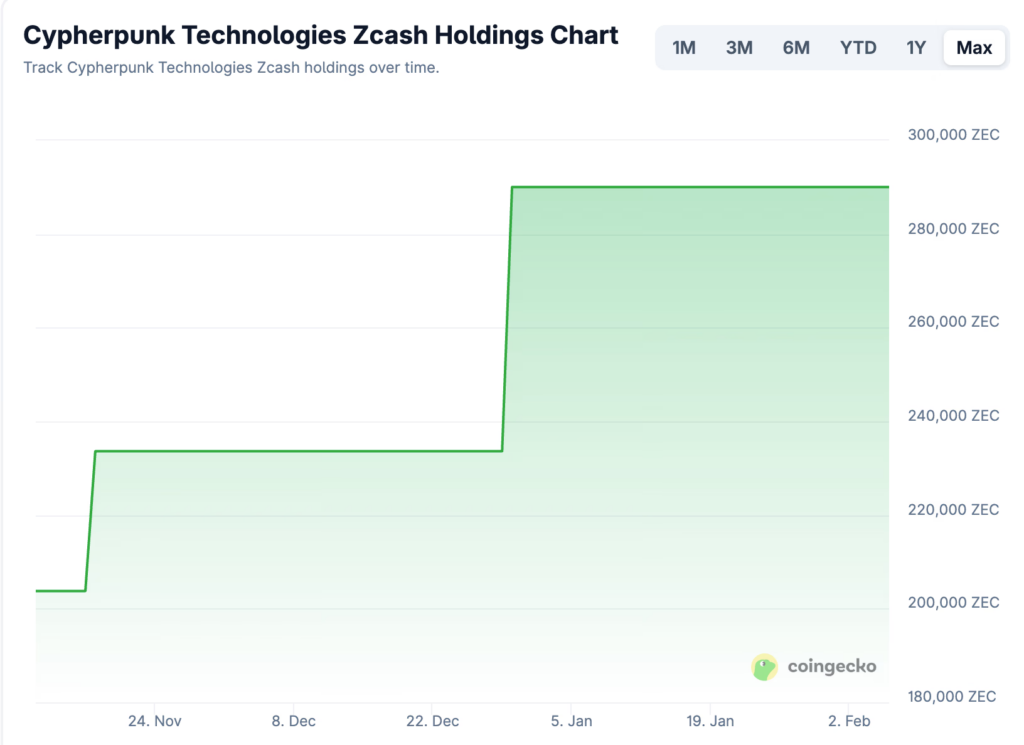Switch to the 3M view
This screenshot has height=745, width=1024.
[x=740, y=47]
